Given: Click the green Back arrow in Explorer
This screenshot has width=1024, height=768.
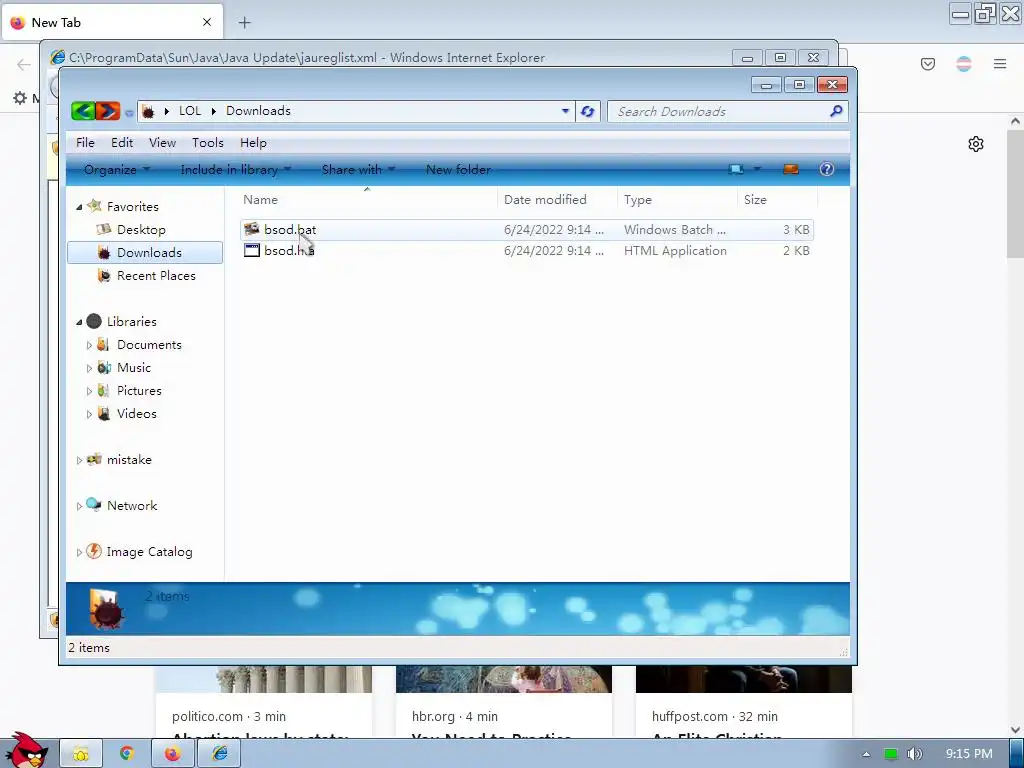Looking at the screenshot, I should tap(83, 111).
